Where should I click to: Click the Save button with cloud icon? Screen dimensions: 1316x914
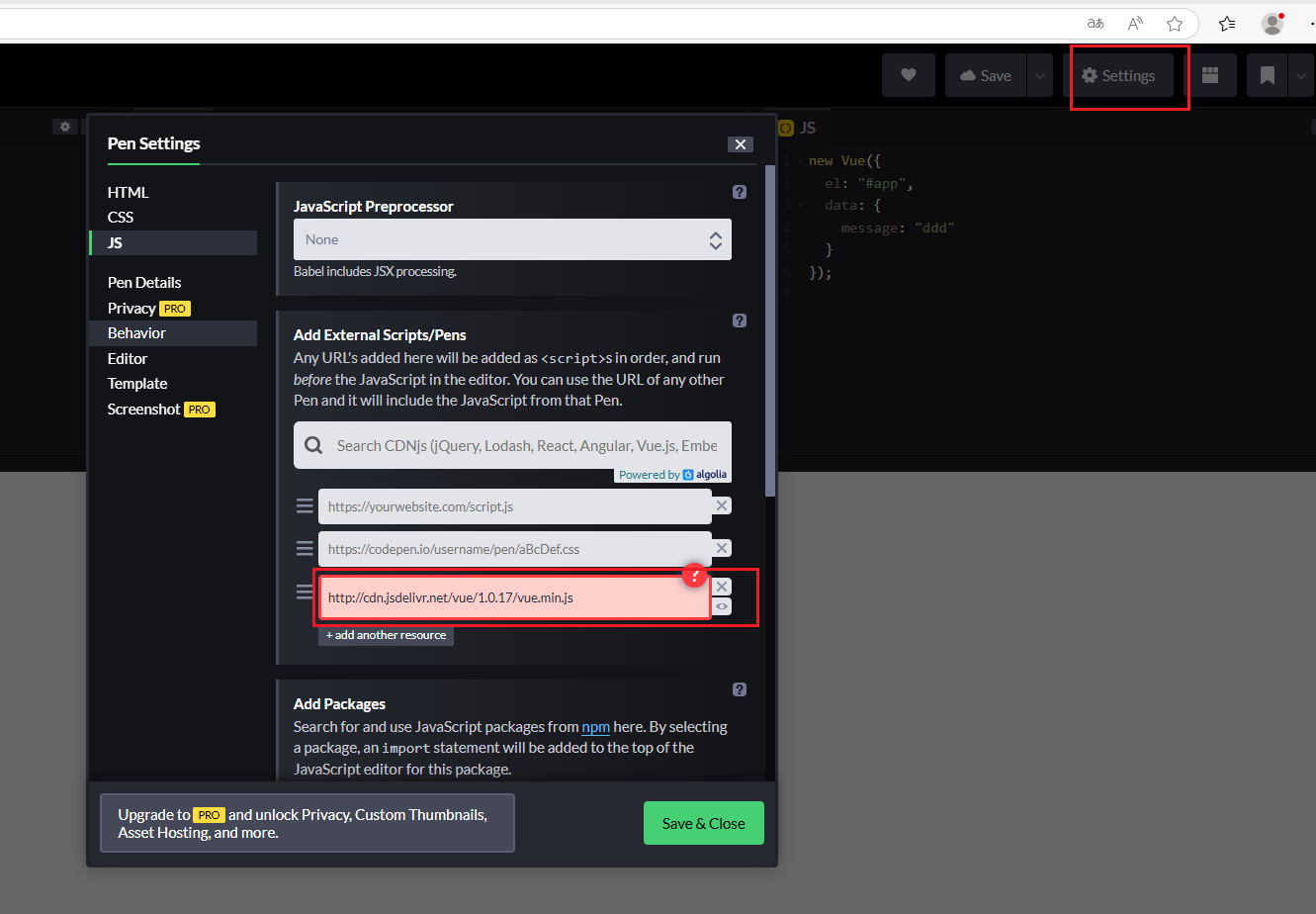coord(986,75)
